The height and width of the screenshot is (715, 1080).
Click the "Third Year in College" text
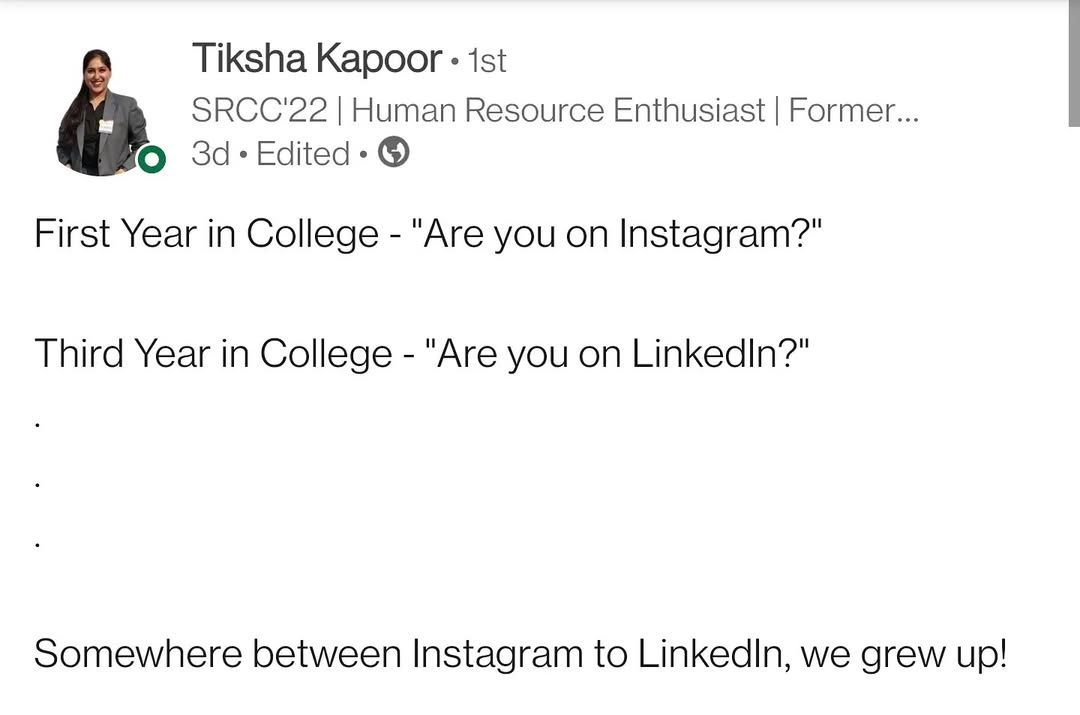[213, 354]
